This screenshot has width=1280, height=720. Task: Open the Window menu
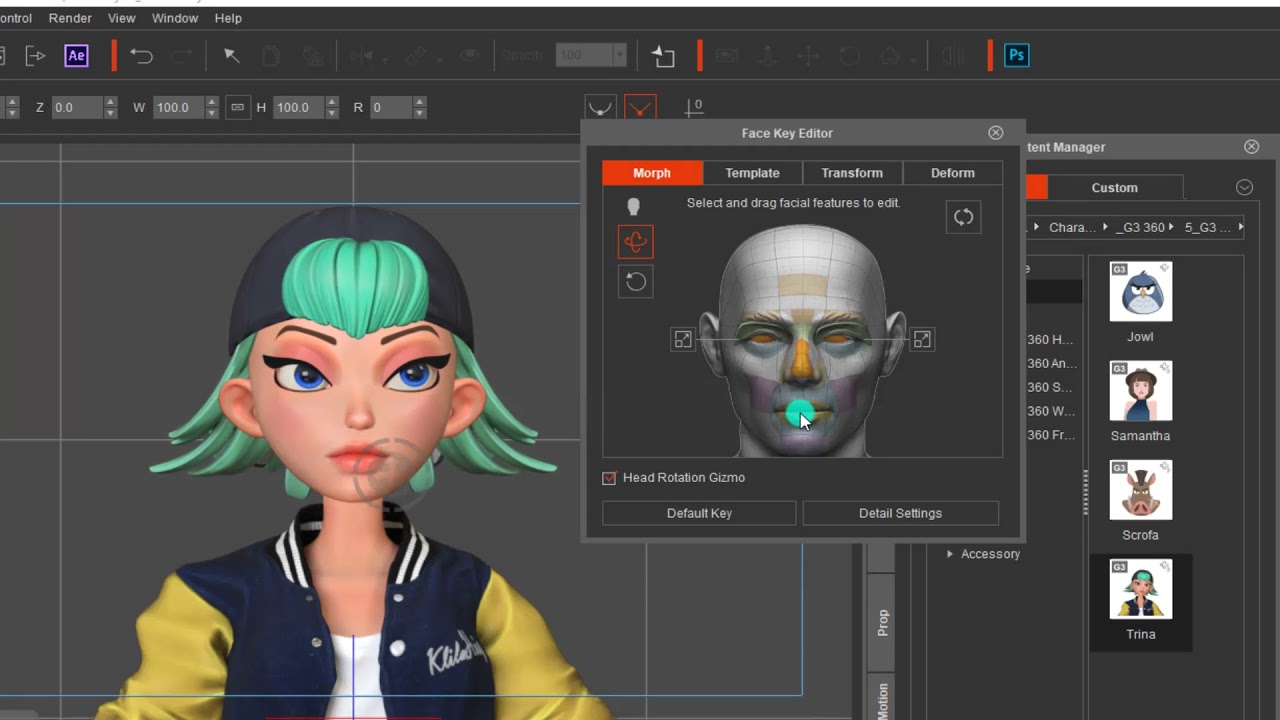click(x=175, y=18)
